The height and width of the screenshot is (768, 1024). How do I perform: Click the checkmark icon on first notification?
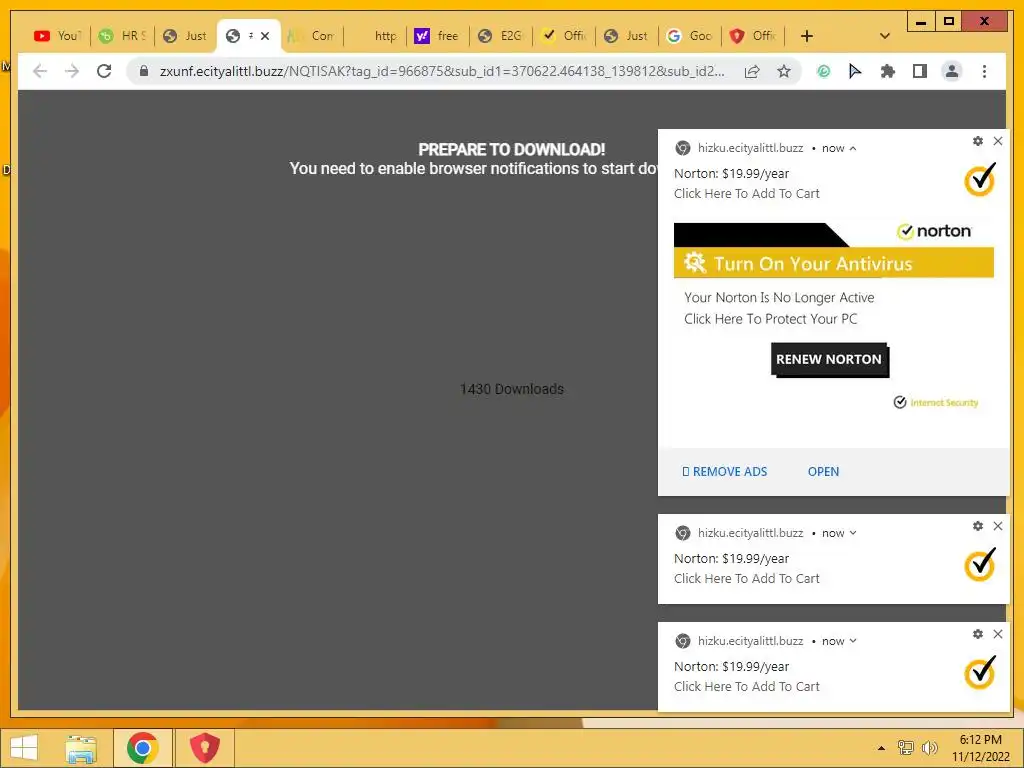pyautogui.click(x=980, y=180)
